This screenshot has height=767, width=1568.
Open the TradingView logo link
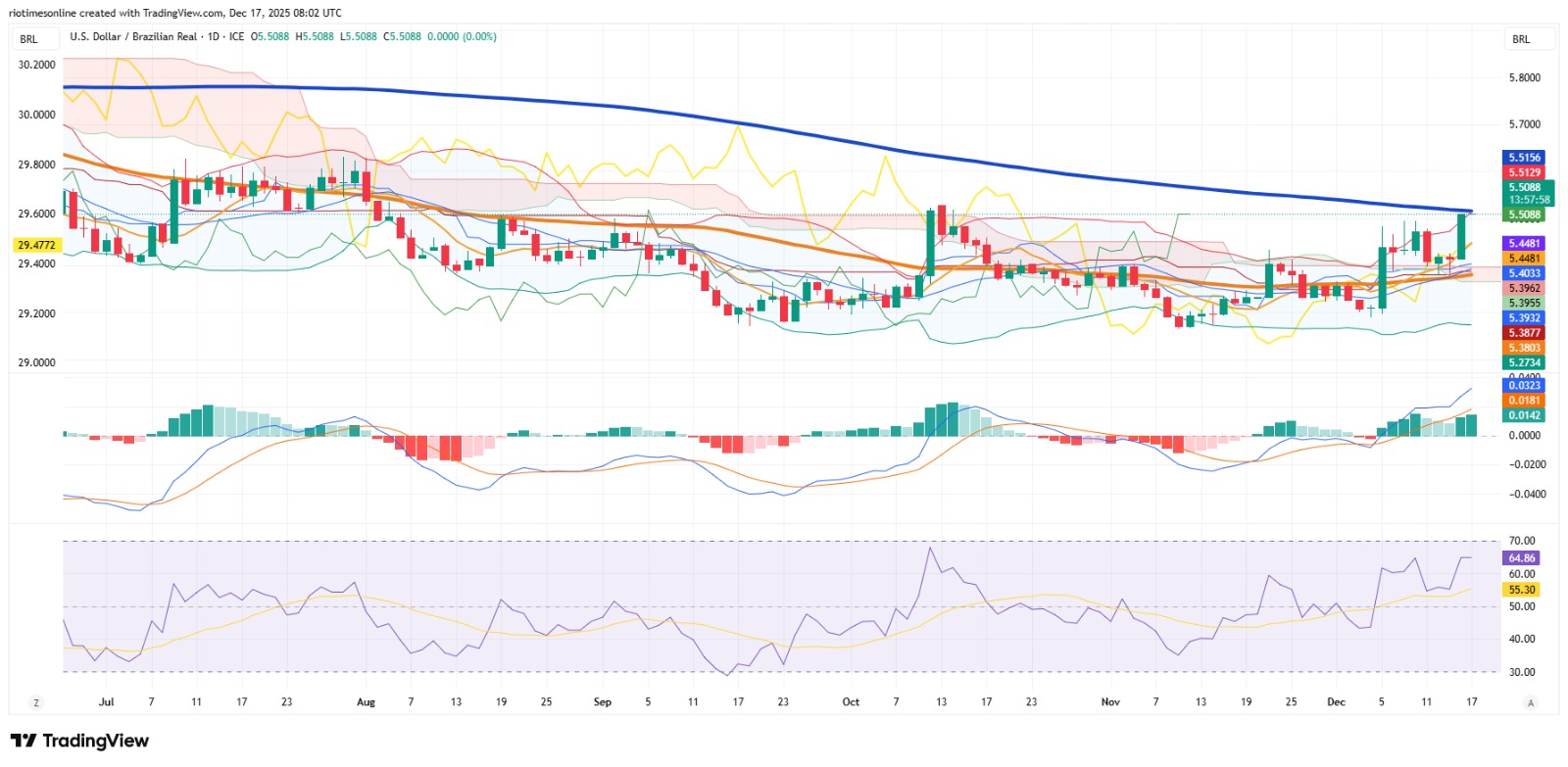tap(79, 741)
